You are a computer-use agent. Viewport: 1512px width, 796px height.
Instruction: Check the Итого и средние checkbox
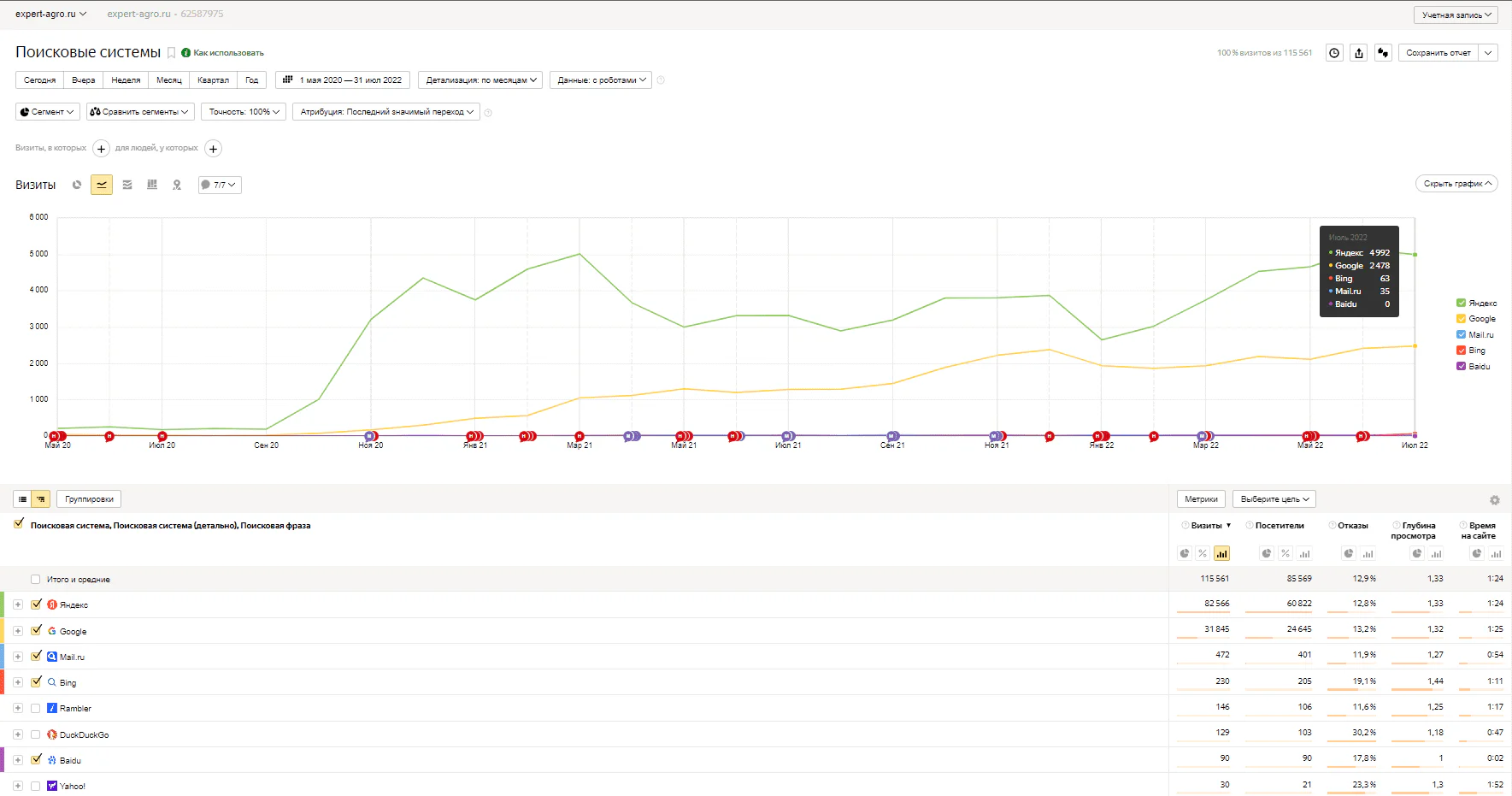point(35,579)
